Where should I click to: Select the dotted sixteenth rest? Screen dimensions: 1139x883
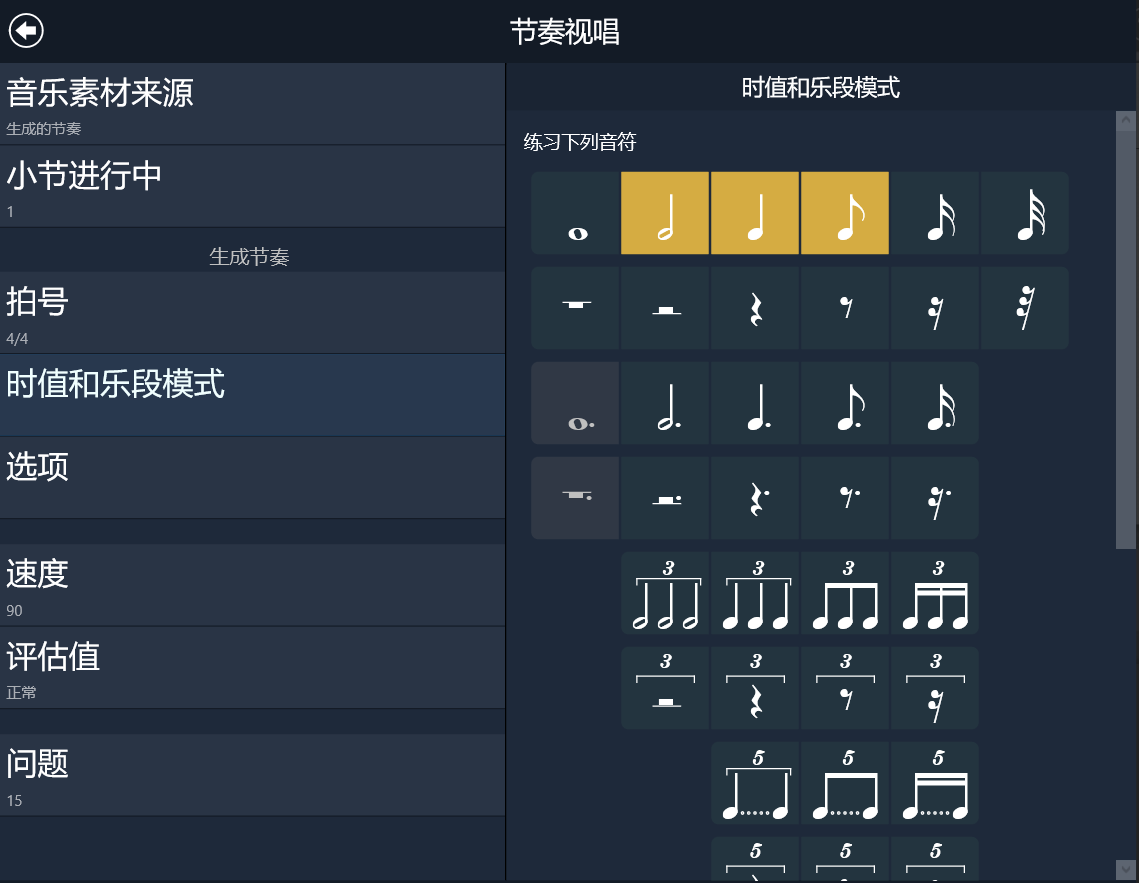coord(935,498)
